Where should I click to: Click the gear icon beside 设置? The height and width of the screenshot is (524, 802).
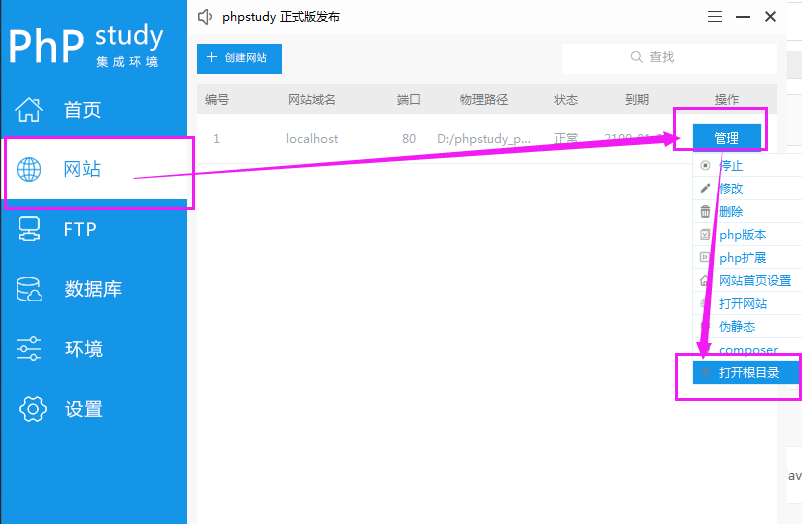coord(33,409)
